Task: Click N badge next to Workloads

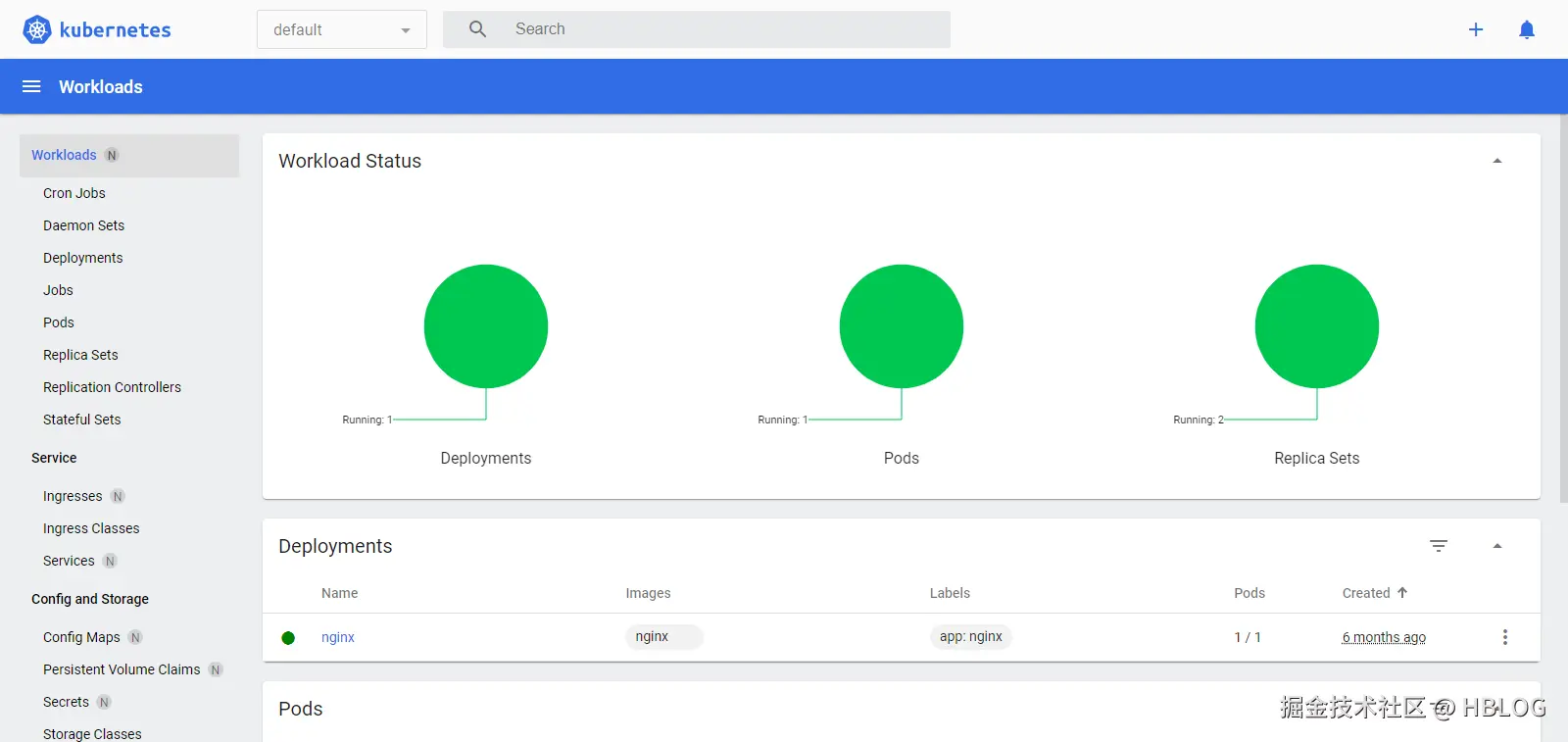Action: [x=112, y=155]
